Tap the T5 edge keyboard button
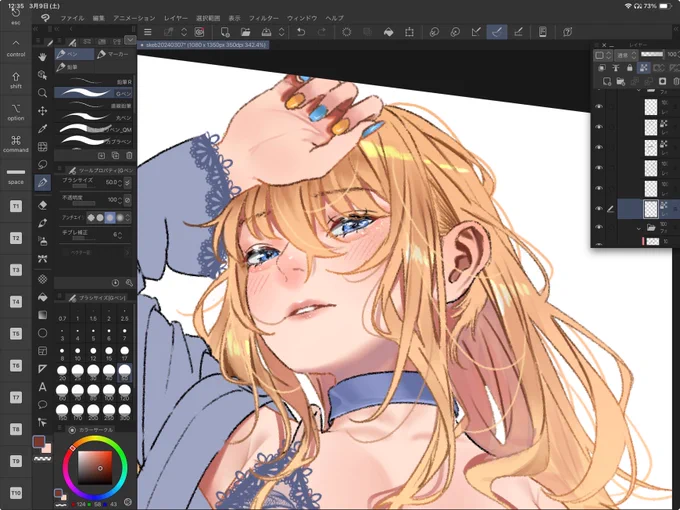Viewport: 680px width, 510px height. coord(16,333)
